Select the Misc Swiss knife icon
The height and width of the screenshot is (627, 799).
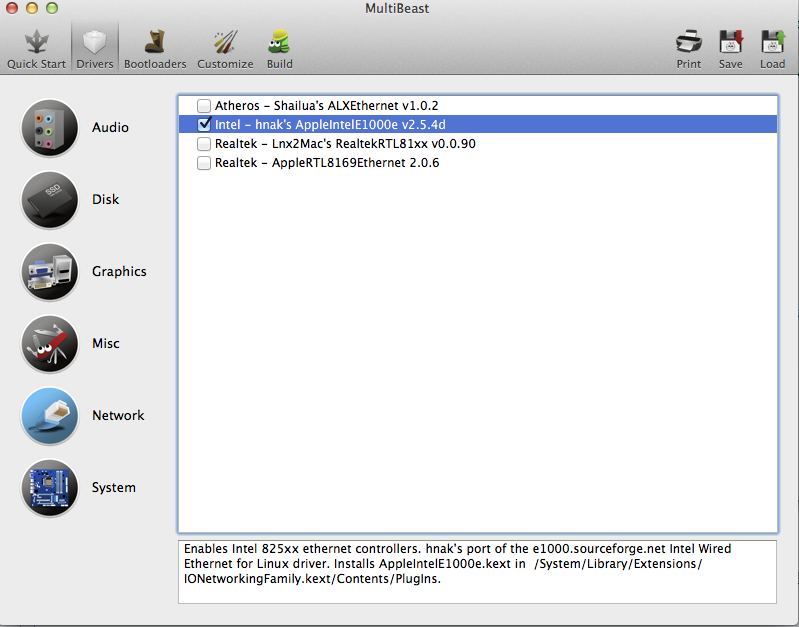(49, 344)
